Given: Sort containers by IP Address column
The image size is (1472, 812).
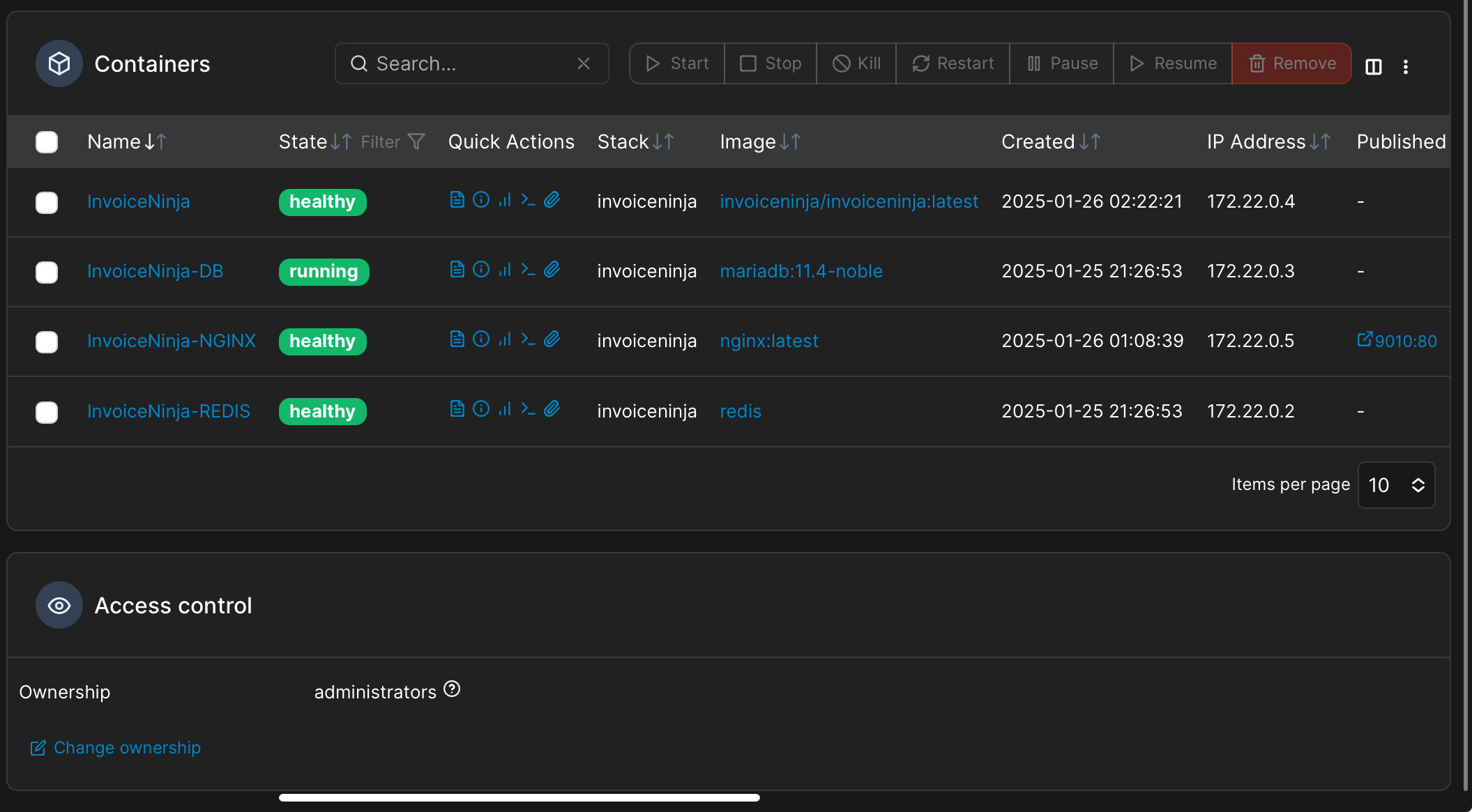Looking at the screenshot, I should [x=1269, y=141].
